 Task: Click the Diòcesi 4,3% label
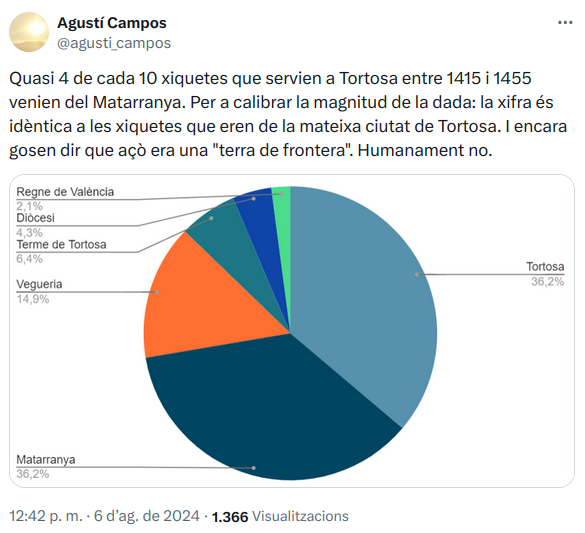[x=35, y=225]
